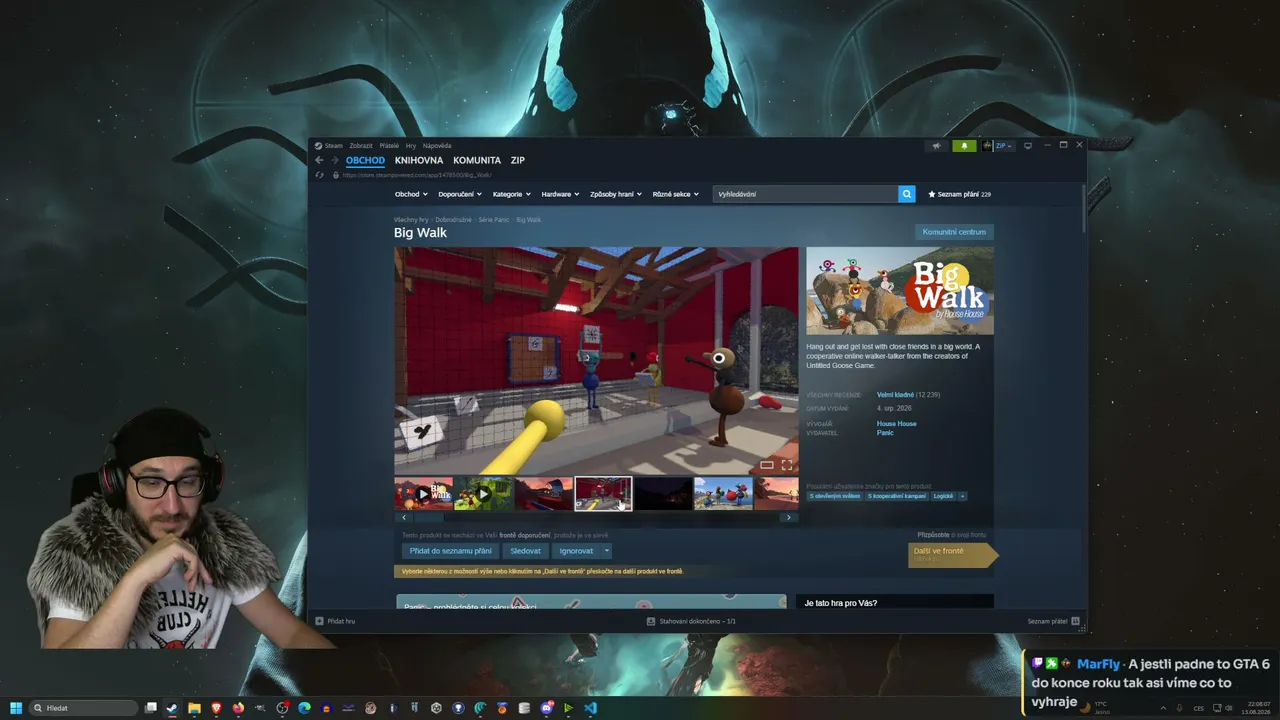Expand the Způsoby hraní dropdown
The width and height of the screenshot is (1280, 720).
(x=616, y=194)
